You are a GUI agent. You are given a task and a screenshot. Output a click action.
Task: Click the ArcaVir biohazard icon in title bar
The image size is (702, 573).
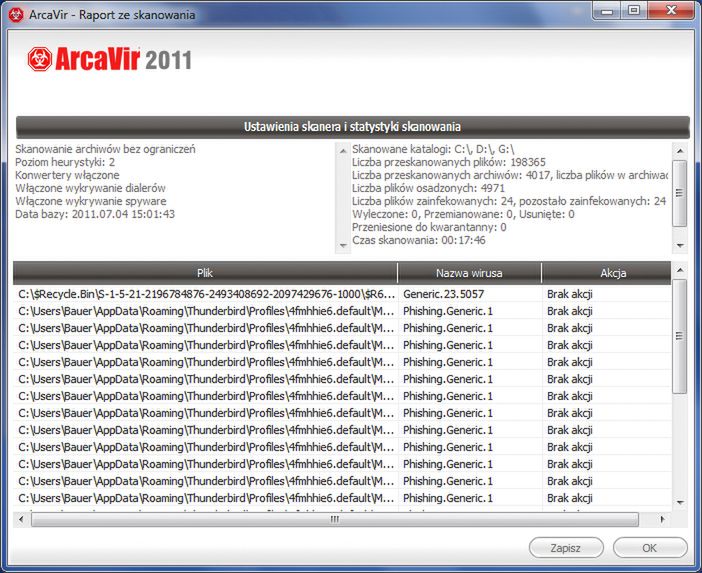(x=16, y=15)
